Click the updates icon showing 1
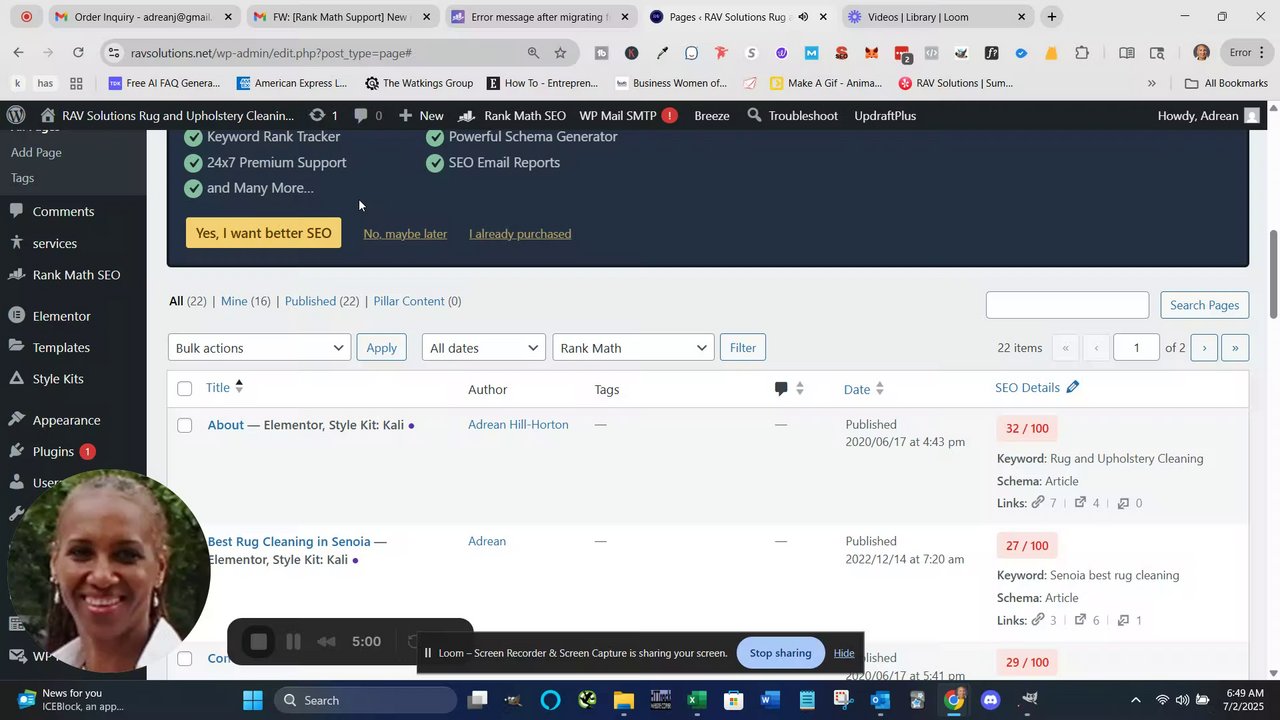This screenshot has width=1280, height=720. pos(323,115)
